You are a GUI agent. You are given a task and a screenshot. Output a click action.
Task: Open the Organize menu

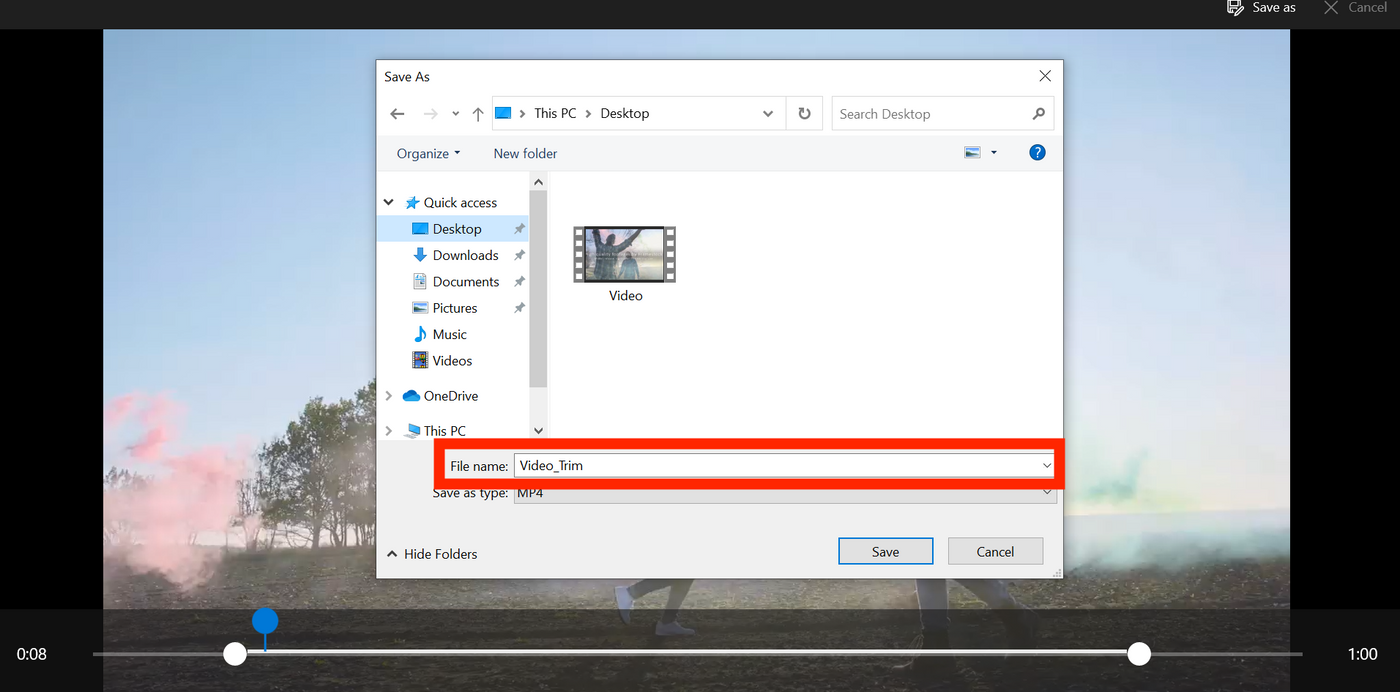point(428,152)
